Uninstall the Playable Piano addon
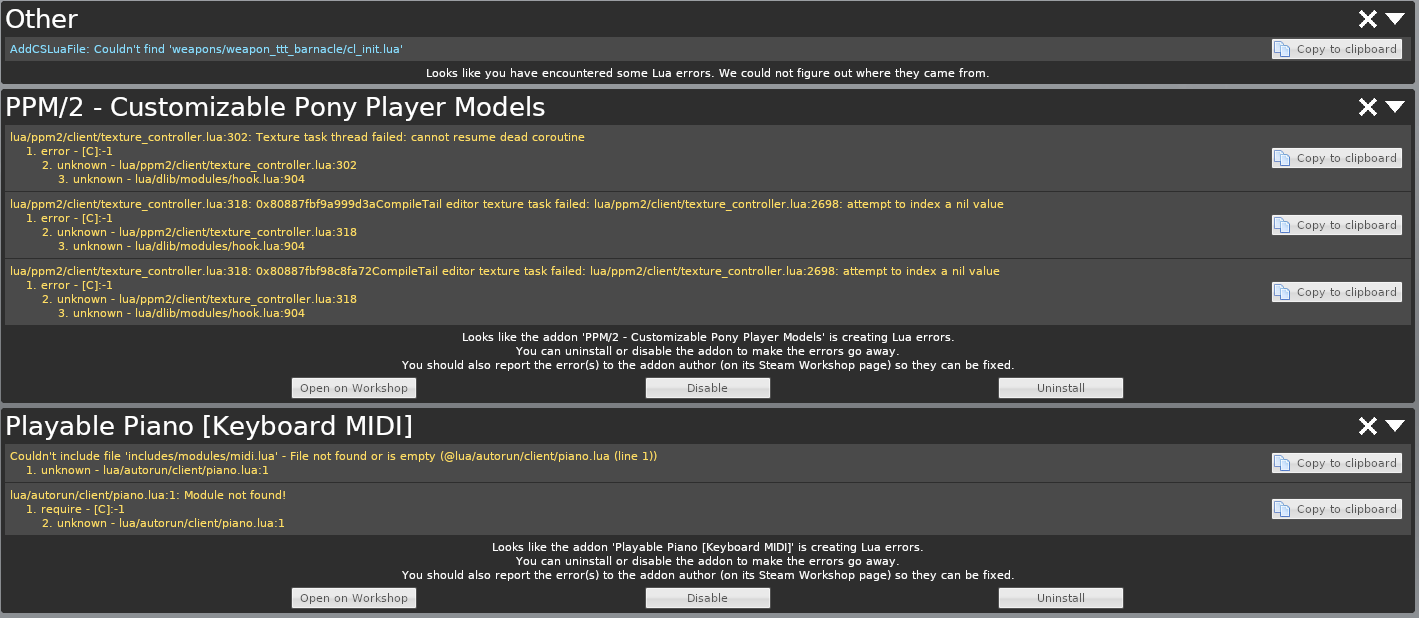Image resolution: width=1419 pixels, height=618 pixels. click(x=1061, y=598)
